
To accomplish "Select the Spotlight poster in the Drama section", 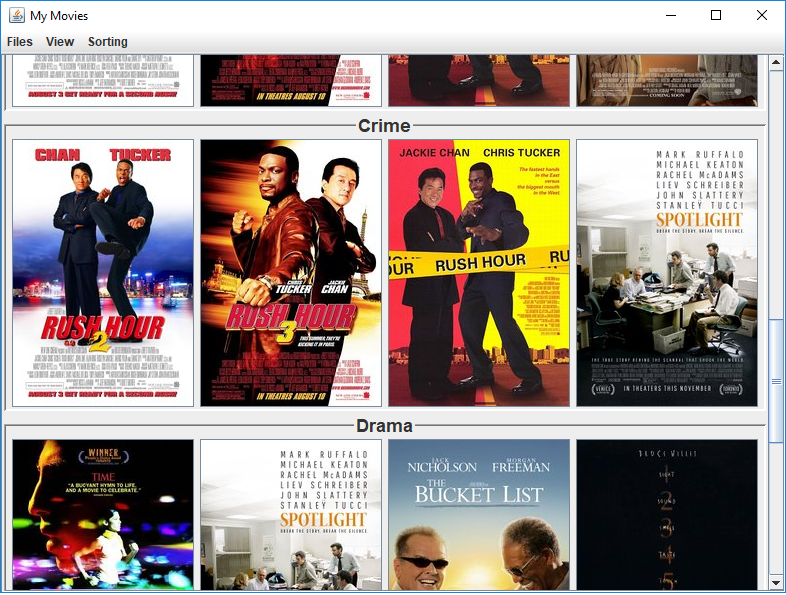I will (x=291, y=515).
